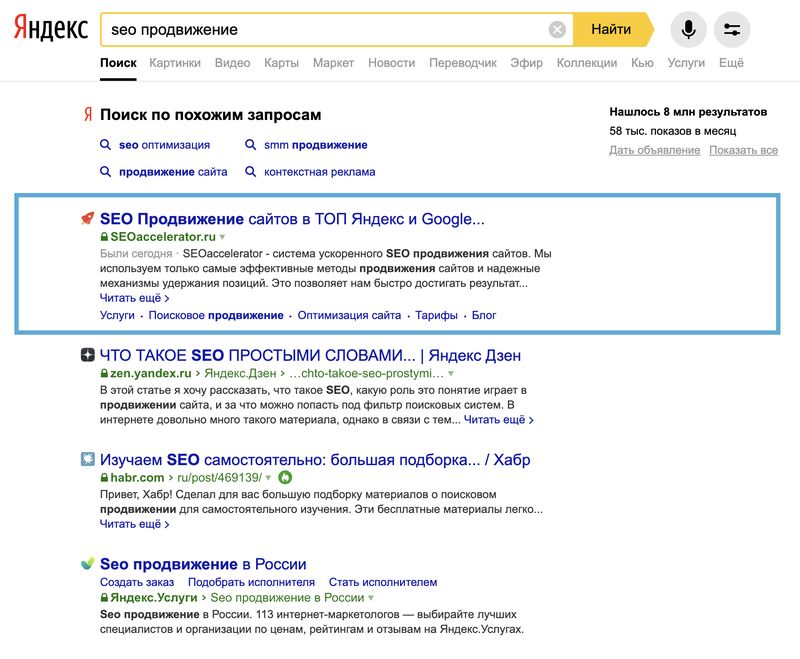Image resolution: width=800 pixels, height=659 pixels.
Task: Click inside the search input field
Action: 300,28
